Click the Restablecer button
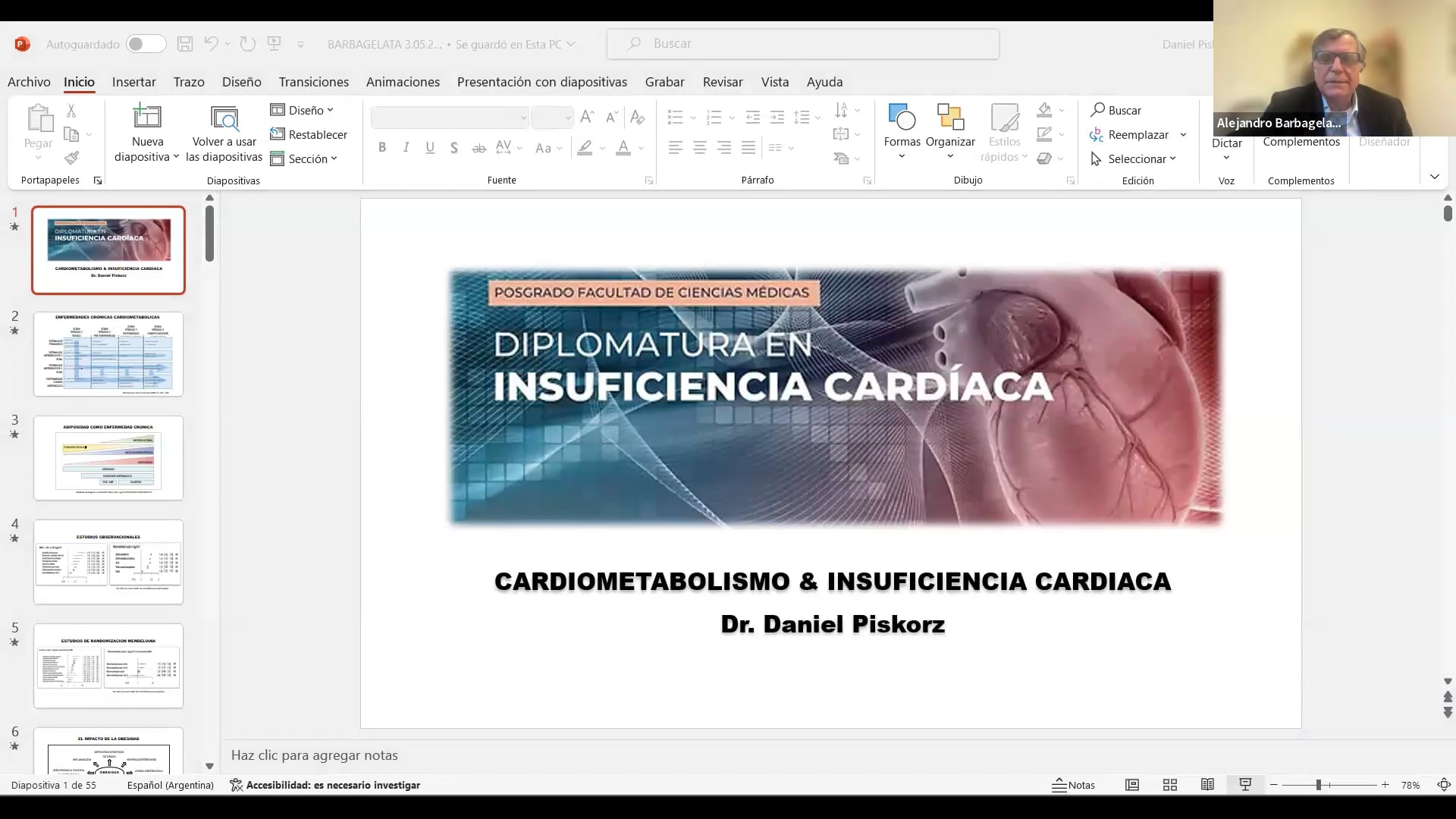1456x819 pixels. 309,134
